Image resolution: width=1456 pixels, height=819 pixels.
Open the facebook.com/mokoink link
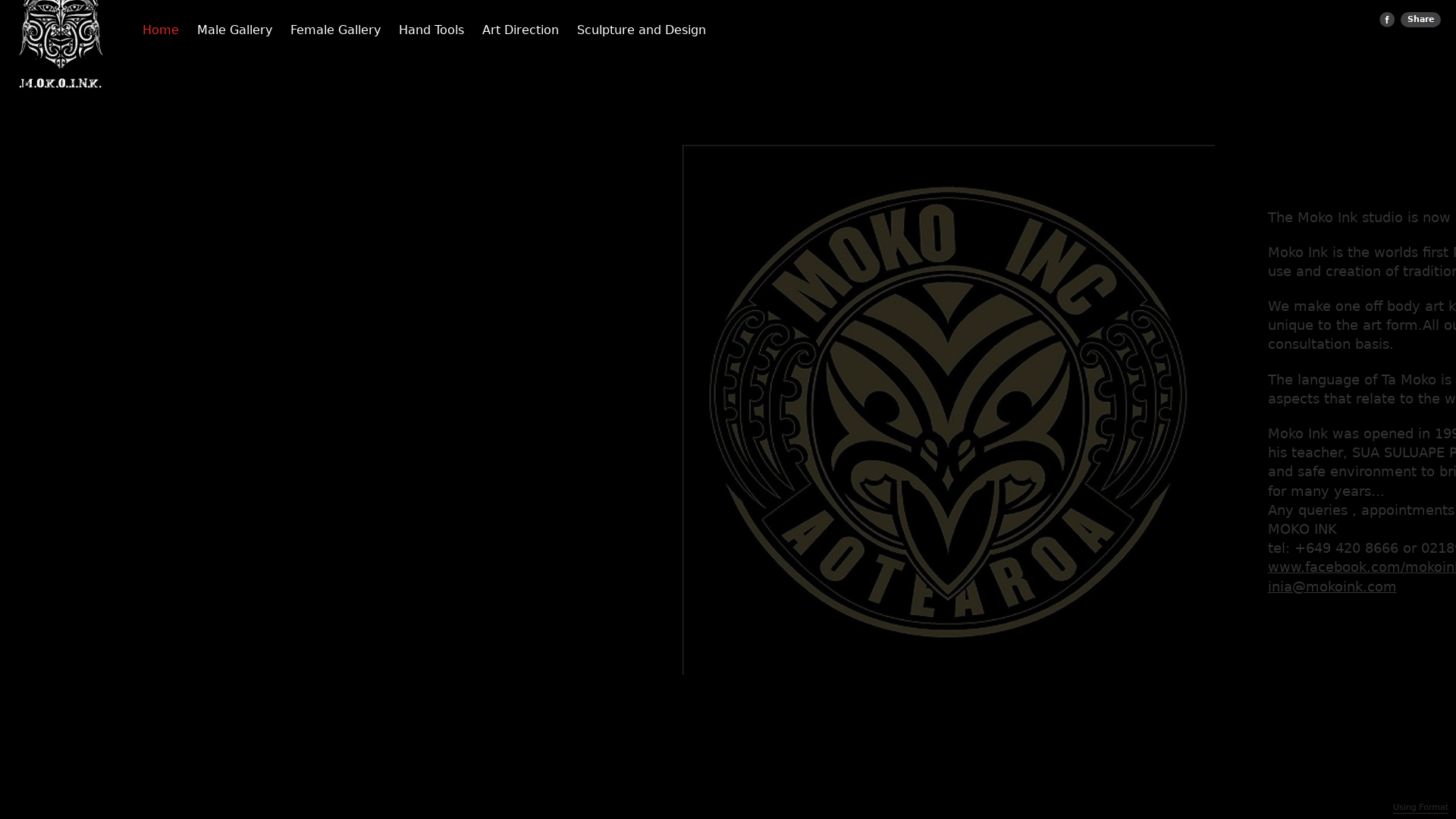click(1362, 567)
